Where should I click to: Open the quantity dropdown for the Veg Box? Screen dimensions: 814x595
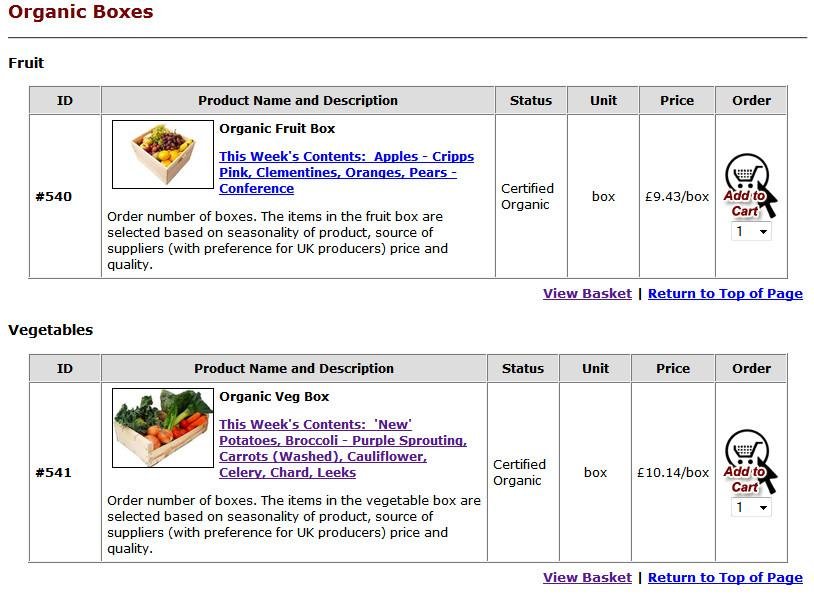point(751,507)
